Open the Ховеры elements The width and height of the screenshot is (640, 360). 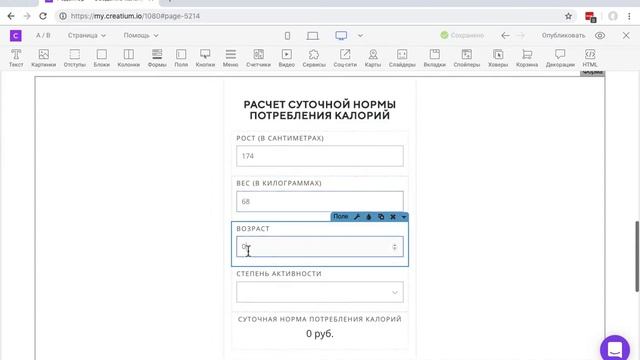click(498, 58)
